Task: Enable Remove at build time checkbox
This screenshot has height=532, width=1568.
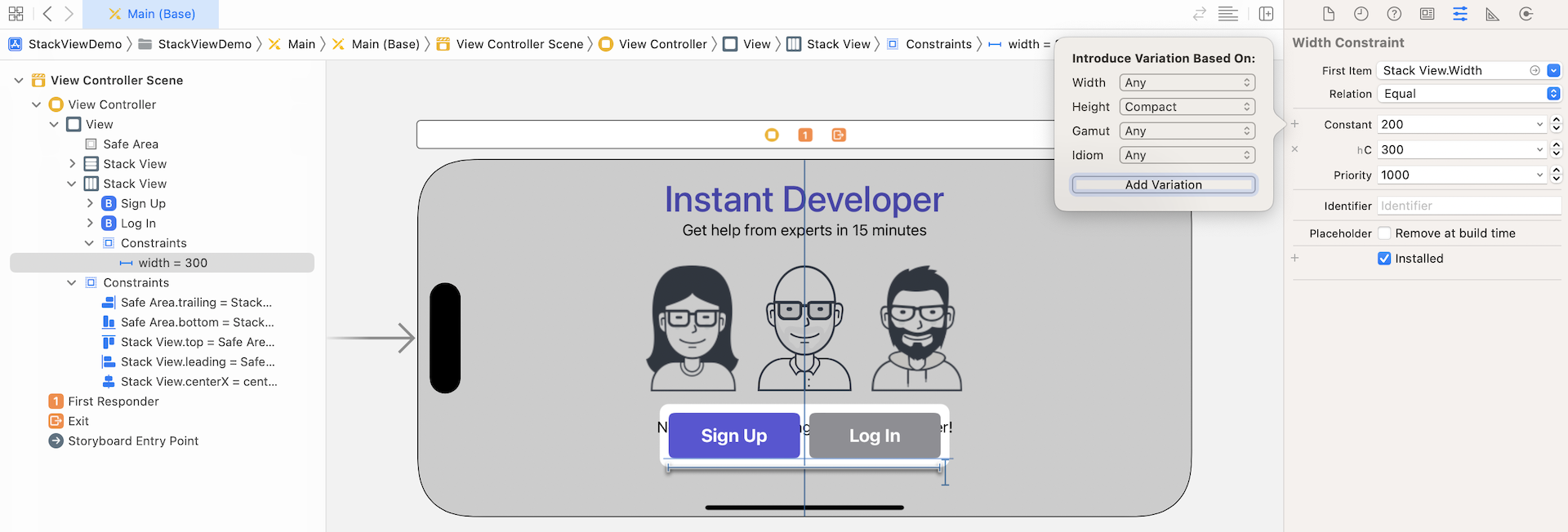Action: [x=1384, y=233]
